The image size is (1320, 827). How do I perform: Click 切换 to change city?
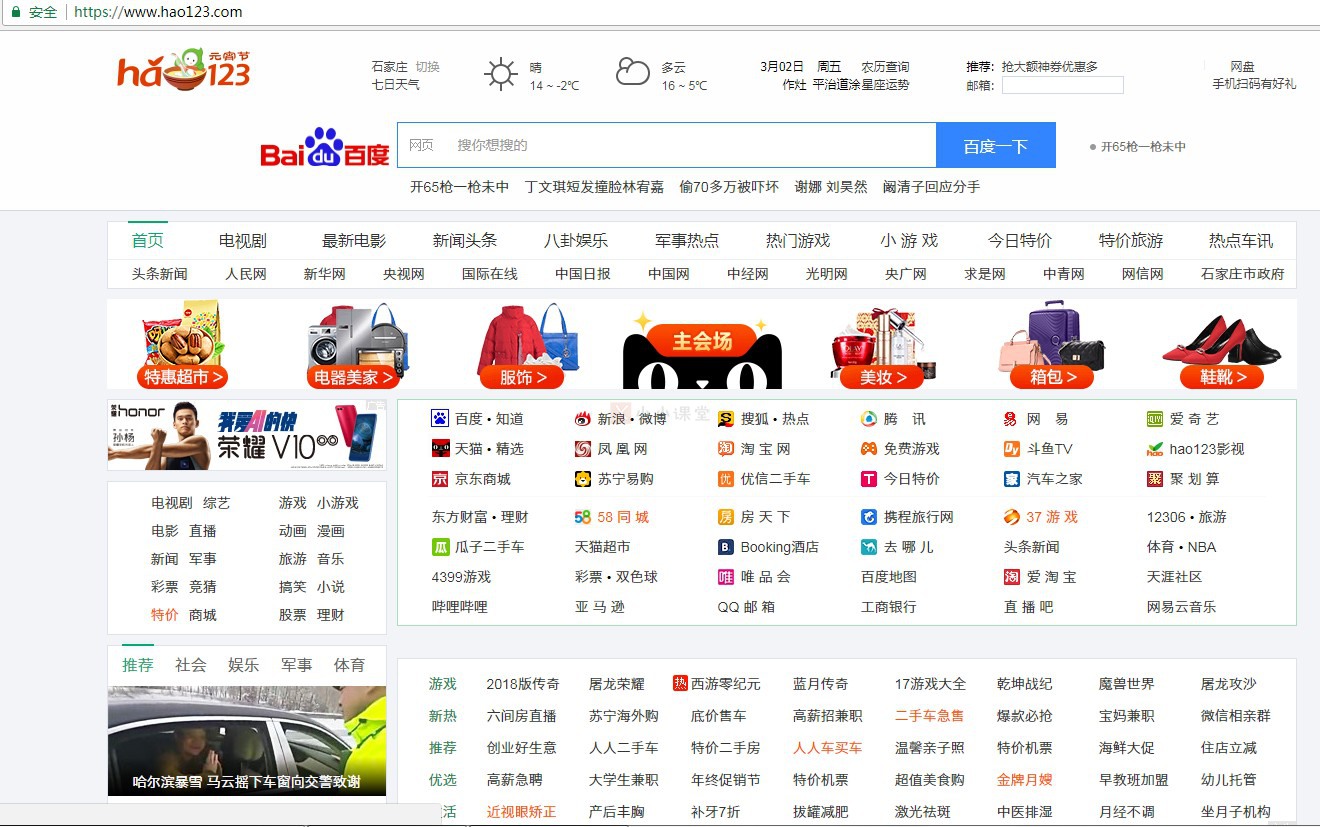(x=428, y=67)
